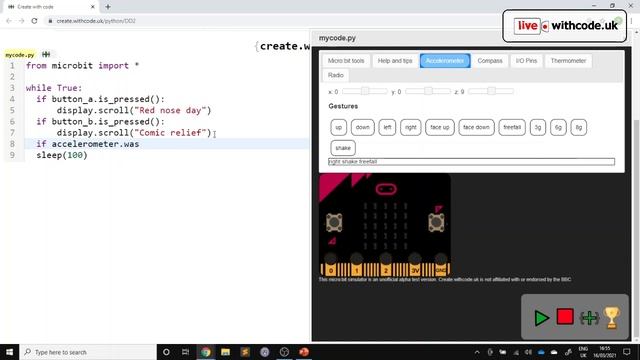Select the mycode.py file tab
The image size is (640, 360).
[x=20, y=55]
